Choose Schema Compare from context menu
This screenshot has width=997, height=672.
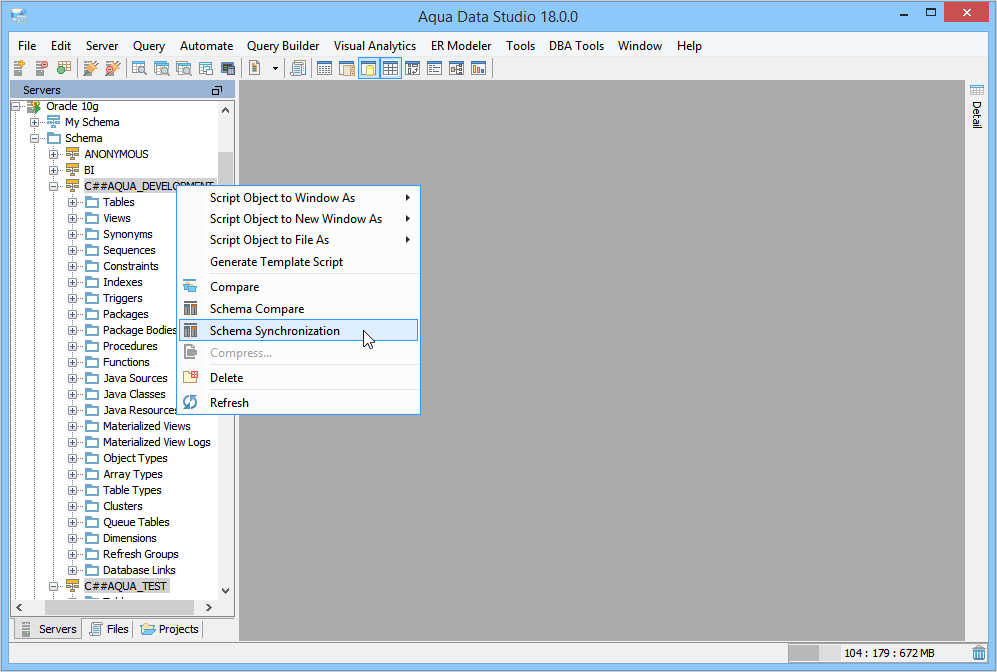tap(298, 309)
